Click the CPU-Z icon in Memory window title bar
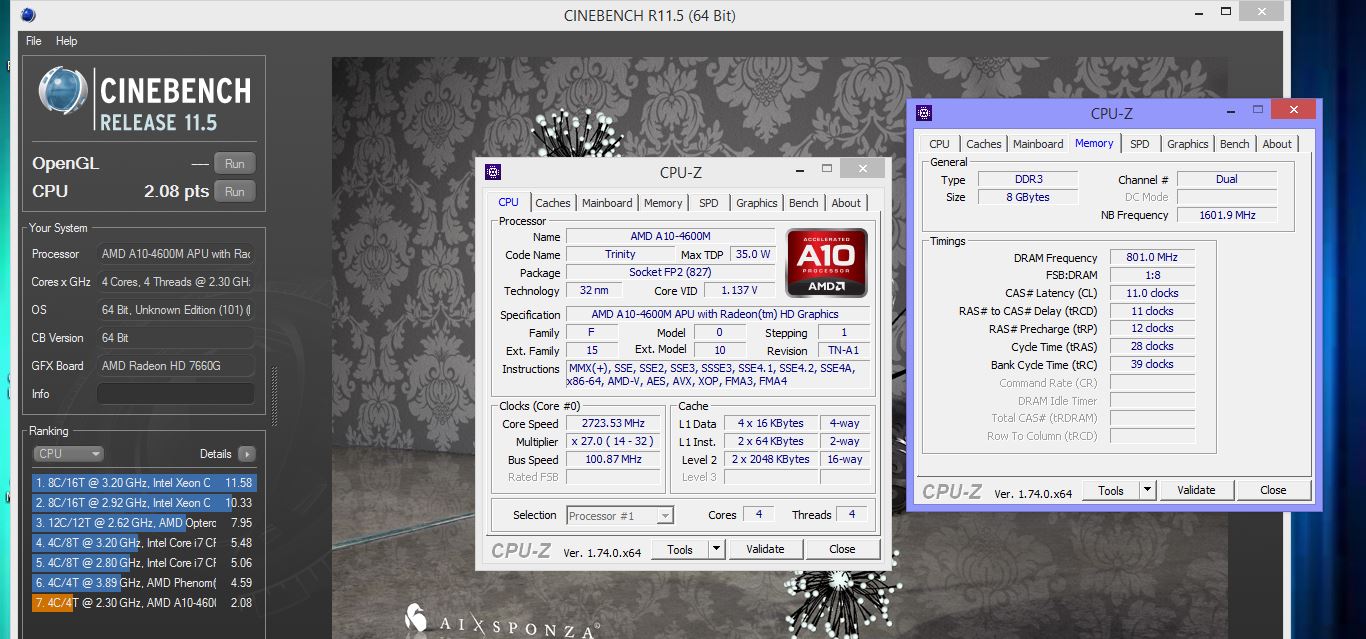 924,113
